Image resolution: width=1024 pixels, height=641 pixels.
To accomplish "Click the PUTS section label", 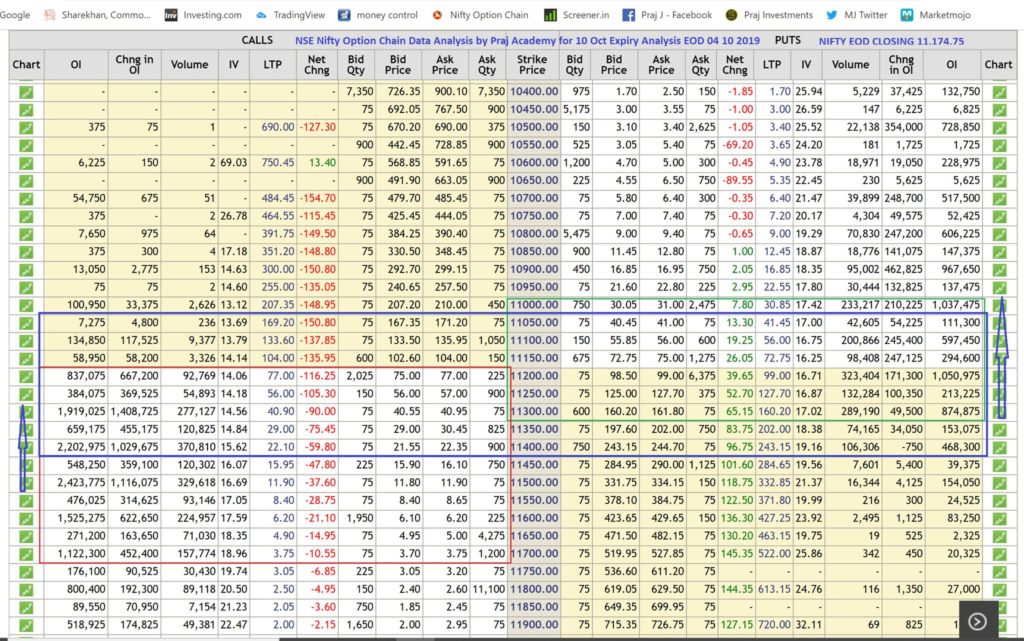I will [x=788, y=40].
